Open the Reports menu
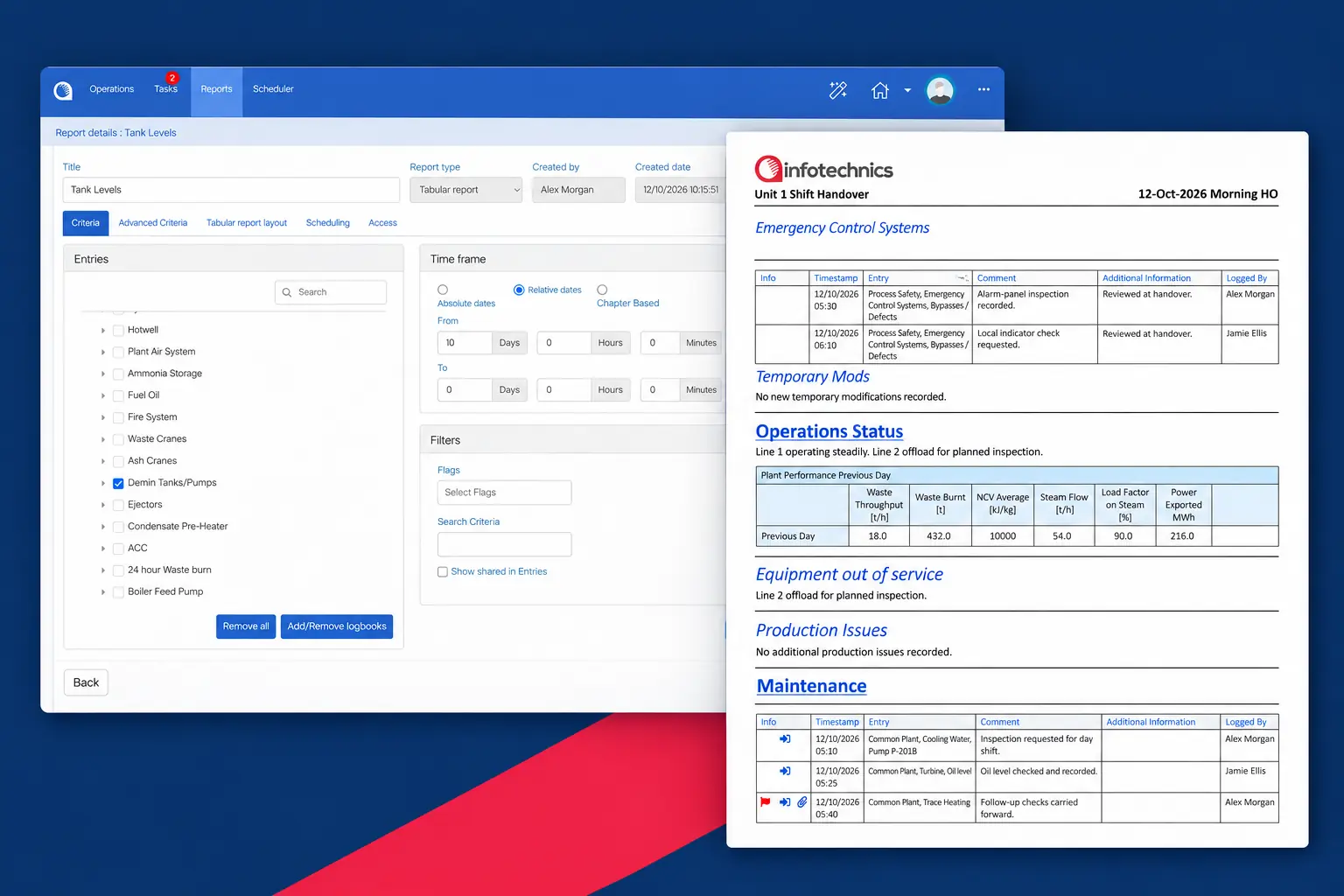1344x896 pixels. tap(216, 89)
